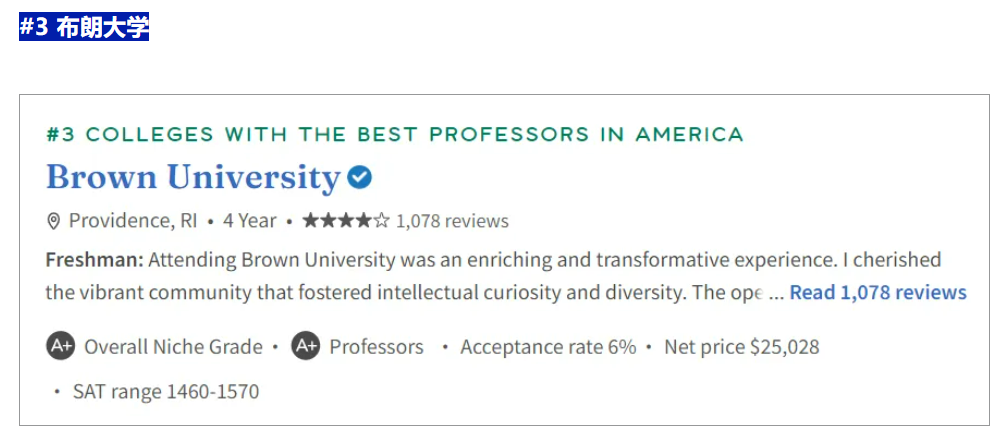Open Read 1,078 reviews link
This screenshot has width=1008, height=445.
pos(878,293)
